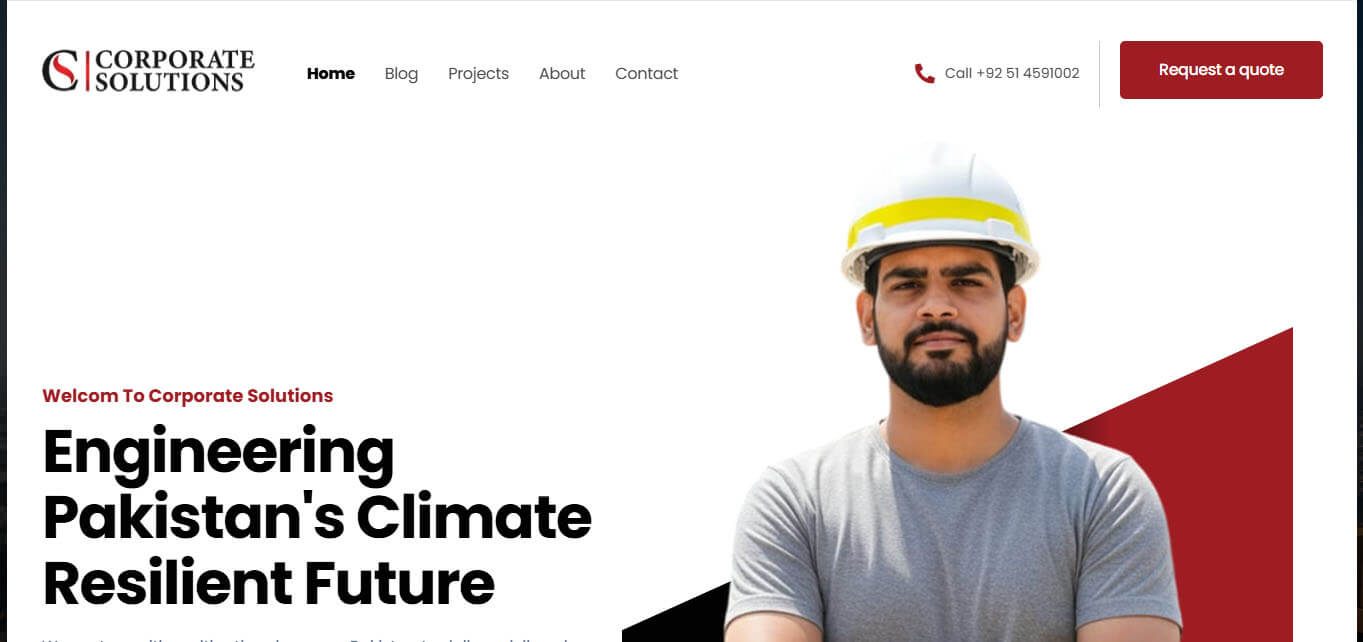
Task: Click the vertical divider beside phone number
Action: click(x=1099, y=74)
